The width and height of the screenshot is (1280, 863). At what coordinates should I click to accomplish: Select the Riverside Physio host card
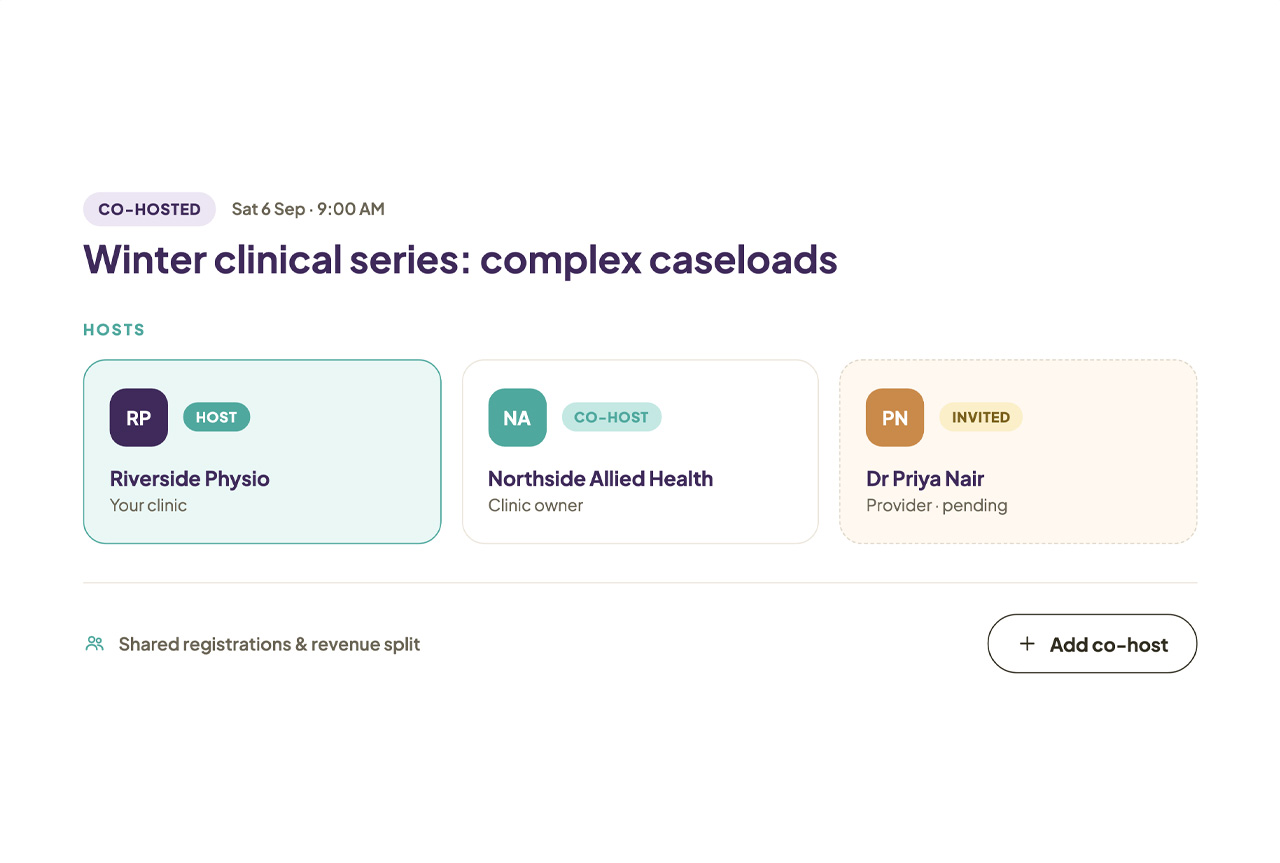tap(262, 451)
